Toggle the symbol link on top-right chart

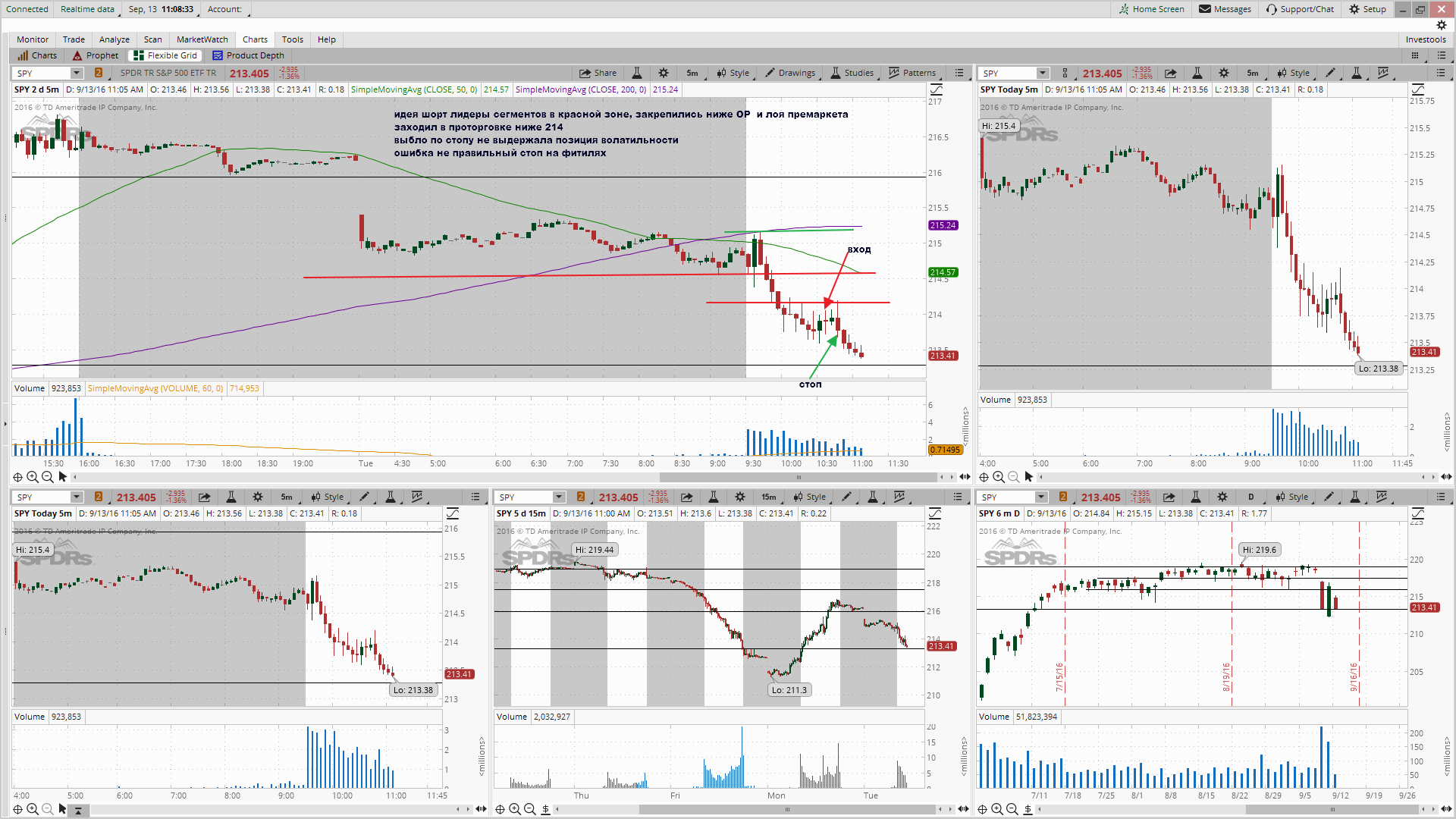1065,73
